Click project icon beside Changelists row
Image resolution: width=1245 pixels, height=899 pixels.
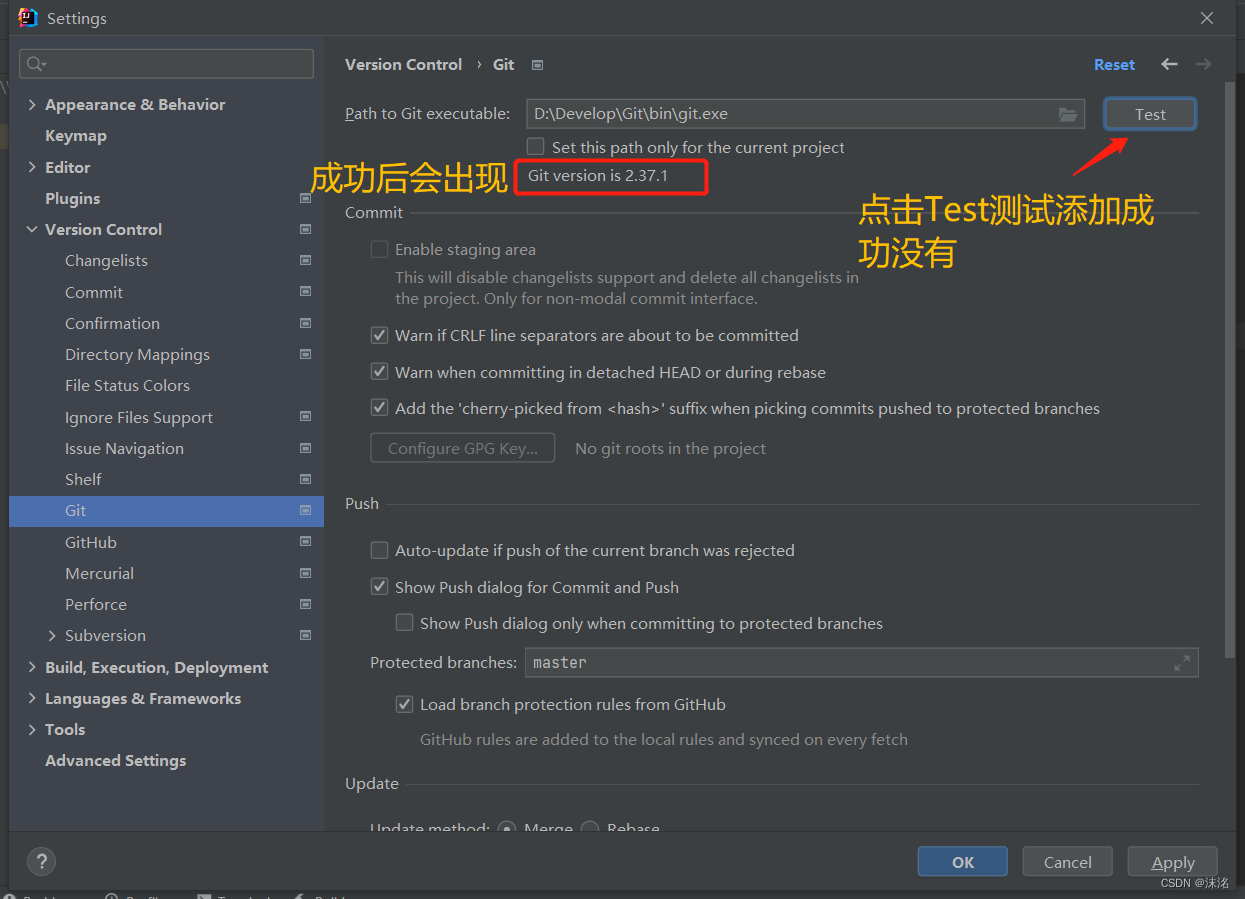(305, 260)
